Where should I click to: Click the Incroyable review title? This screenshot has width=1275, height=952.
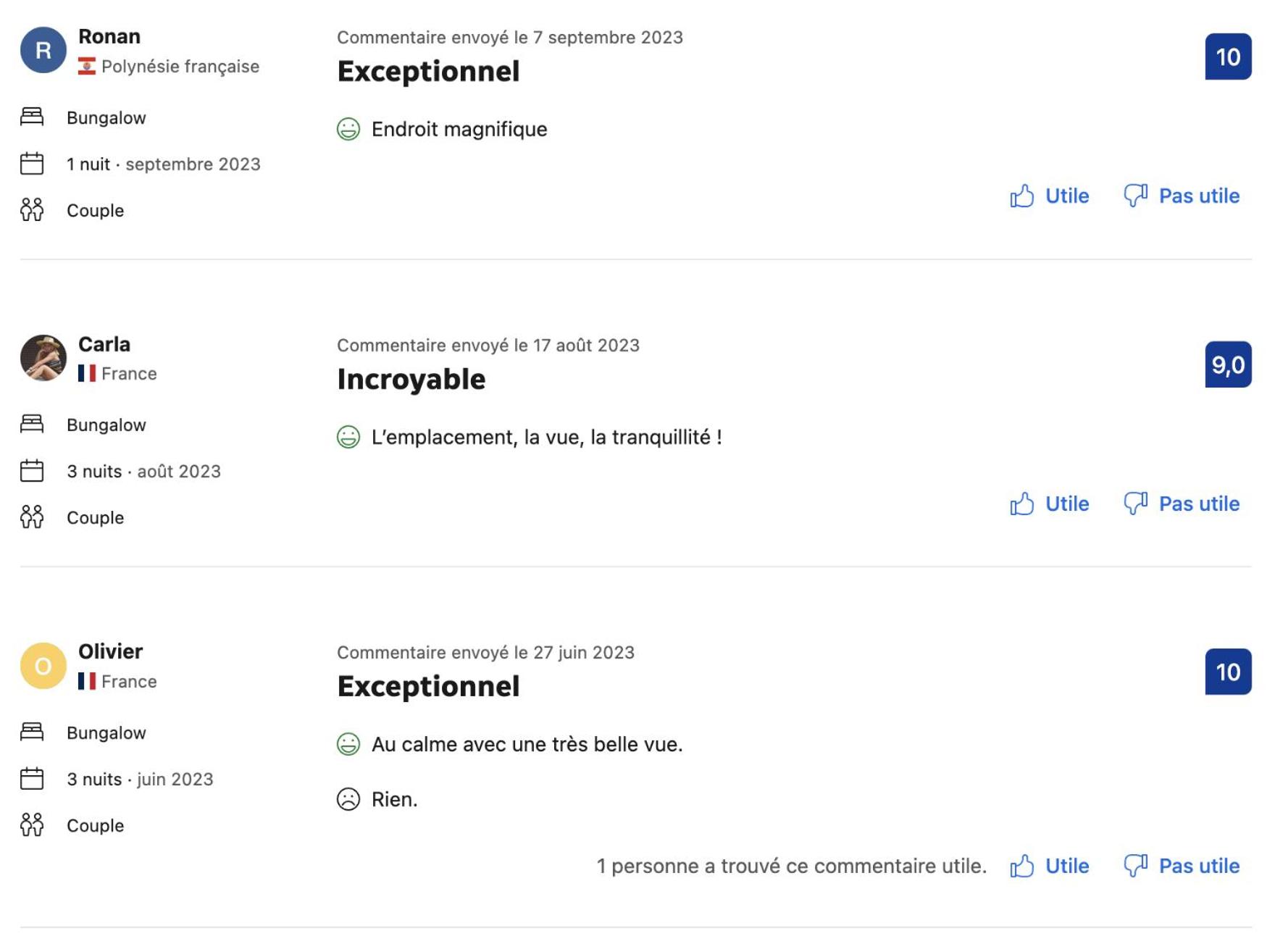click(411, 380)
